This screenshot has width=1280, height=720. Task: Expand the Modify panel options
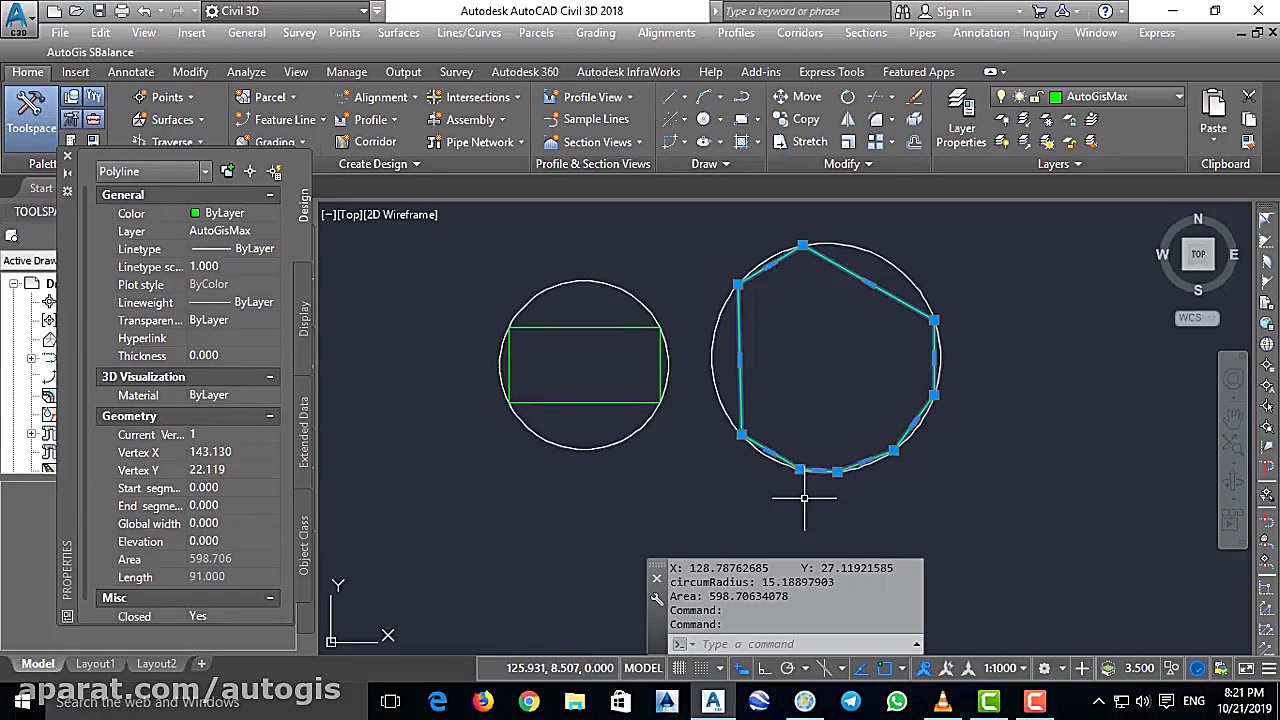(848, 164)
